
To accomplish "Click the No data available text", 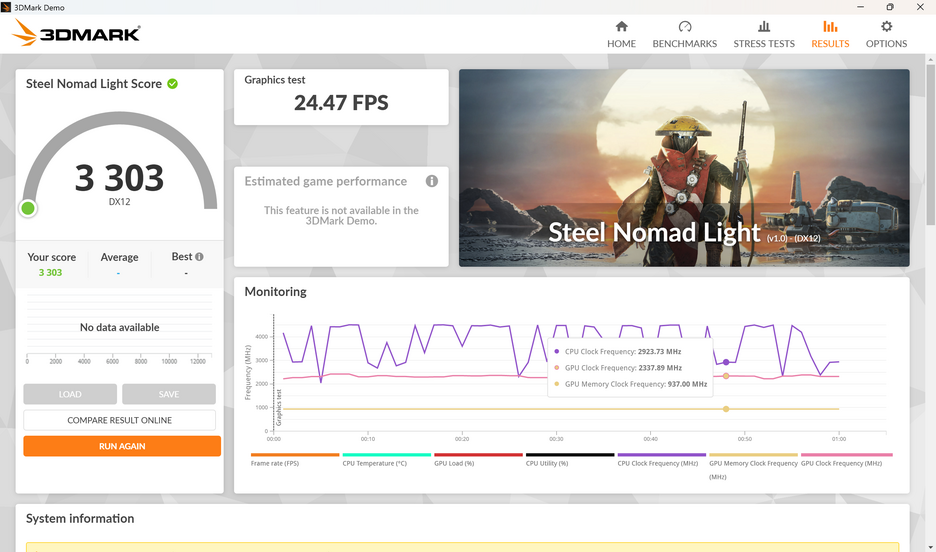I will point(119,328).
